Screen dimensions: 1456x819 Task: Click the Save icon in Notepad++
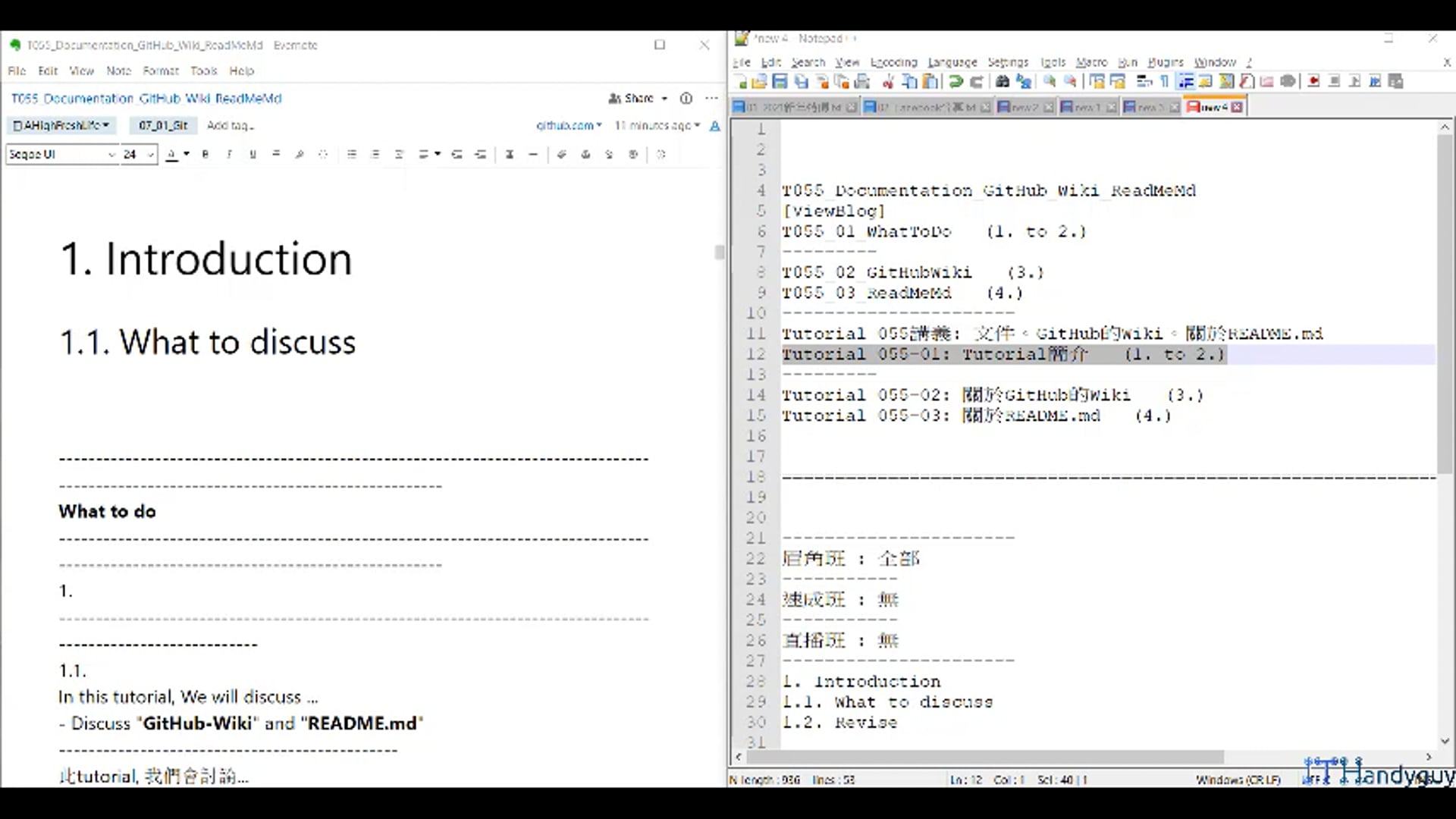780,81
